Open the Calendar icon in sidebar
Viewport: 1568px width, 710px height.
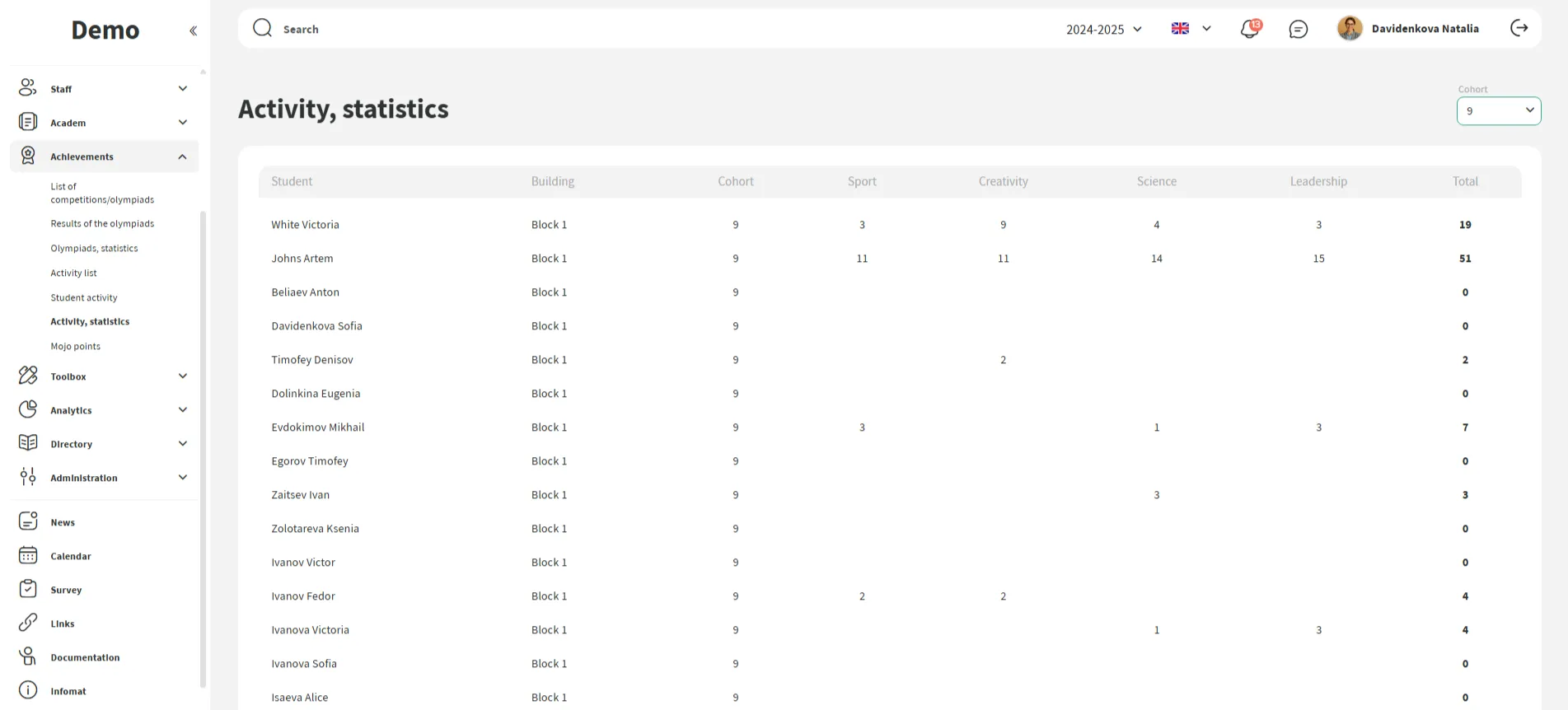coord(28,556)
